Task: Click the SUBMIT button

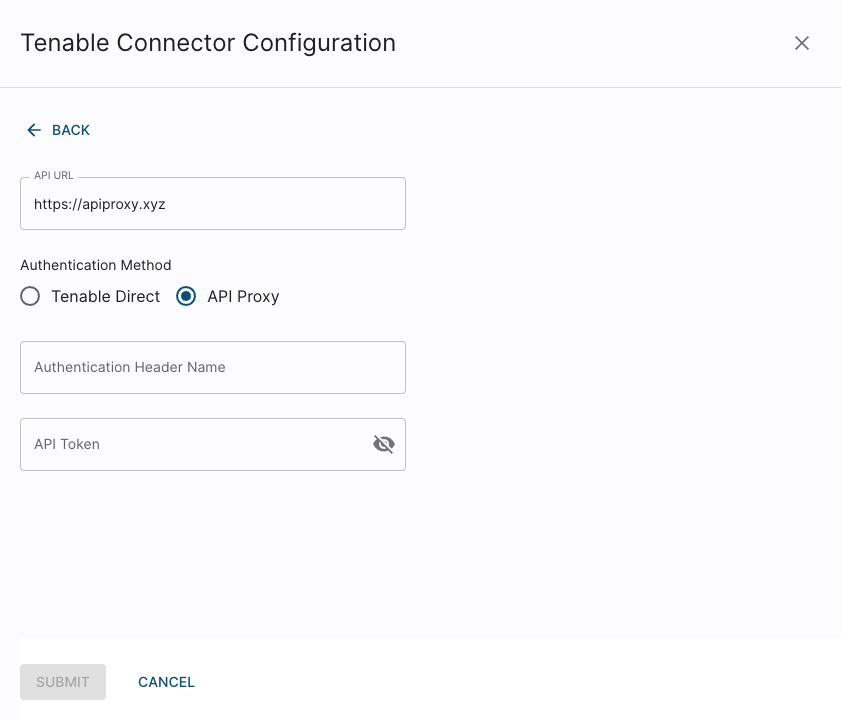Action: (x=63, y=682)
